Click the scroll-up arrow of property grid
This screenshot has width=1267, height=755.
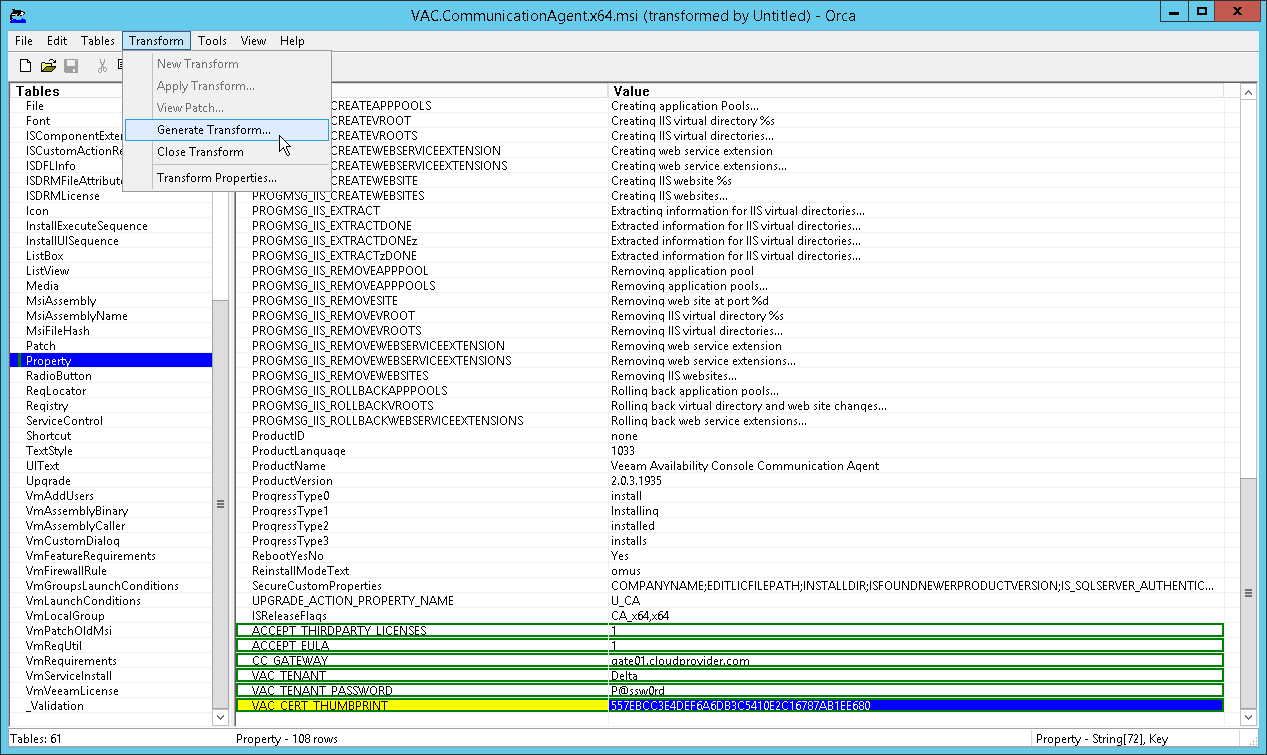click(1247, 92)
